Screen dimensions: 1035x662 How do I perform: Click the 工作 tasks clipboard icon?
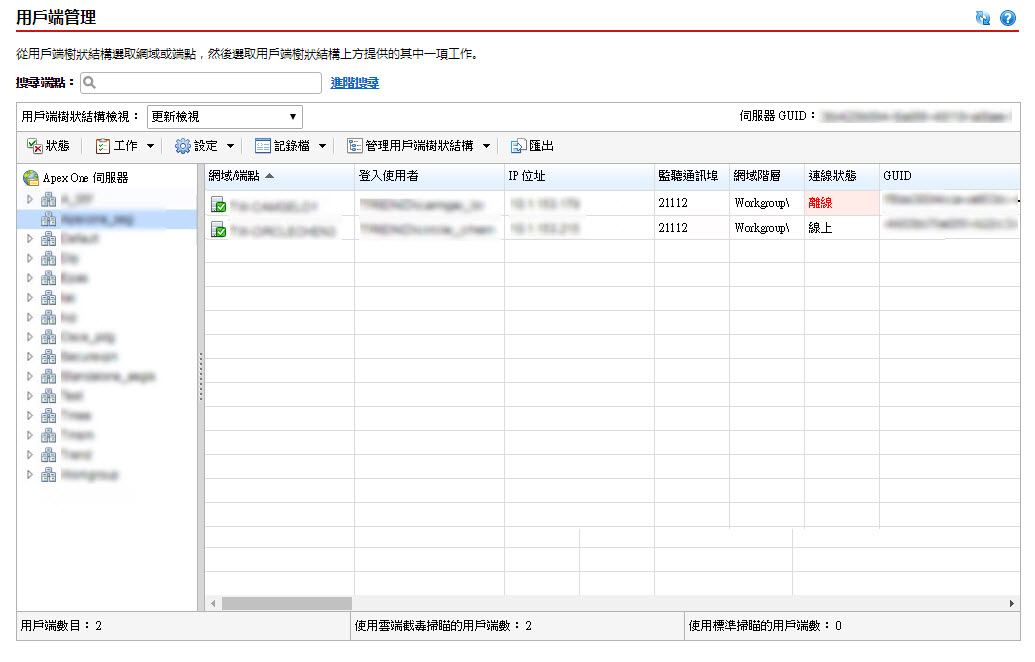103,146
